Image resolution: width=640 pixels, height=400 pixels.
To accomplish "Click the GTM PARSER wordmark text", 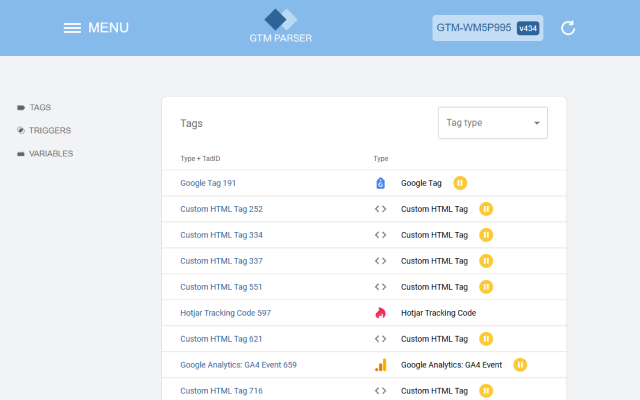I will click(x=281, y=38).
